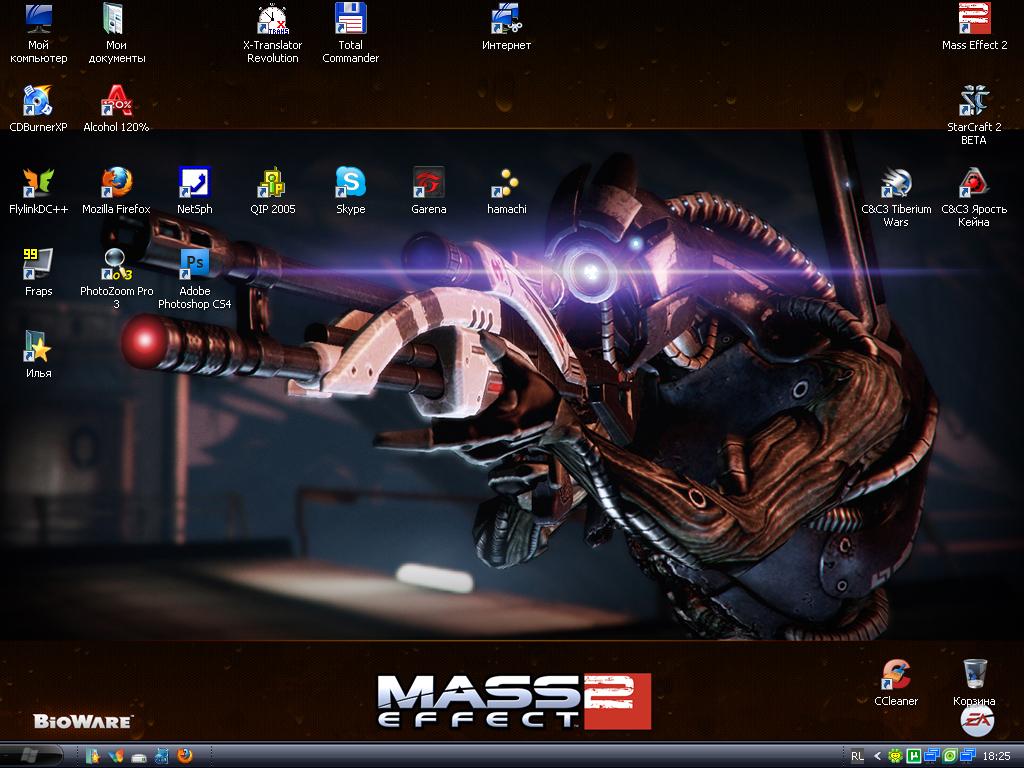Select the CDBurnerXP desktop icon
Image resolution: width=1024 pixels, height=768 pixels.
pyautogui.click(x=39, y=108)
